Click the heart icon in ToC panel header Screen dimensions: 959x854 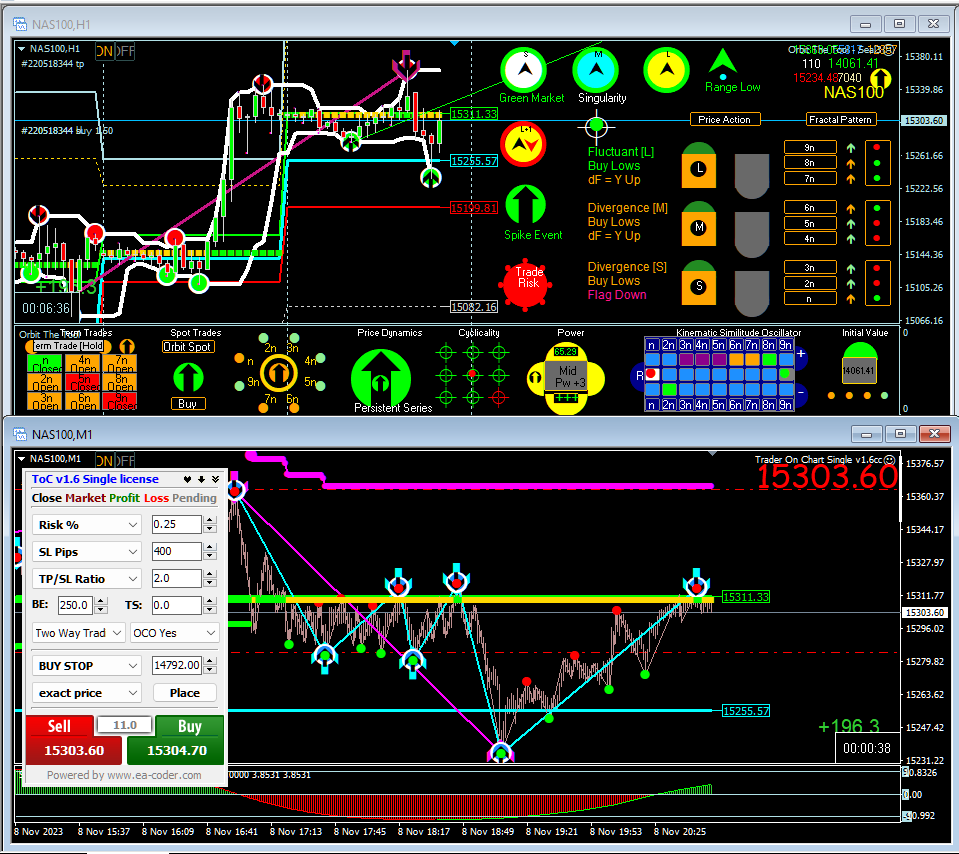tap(188, 480)
